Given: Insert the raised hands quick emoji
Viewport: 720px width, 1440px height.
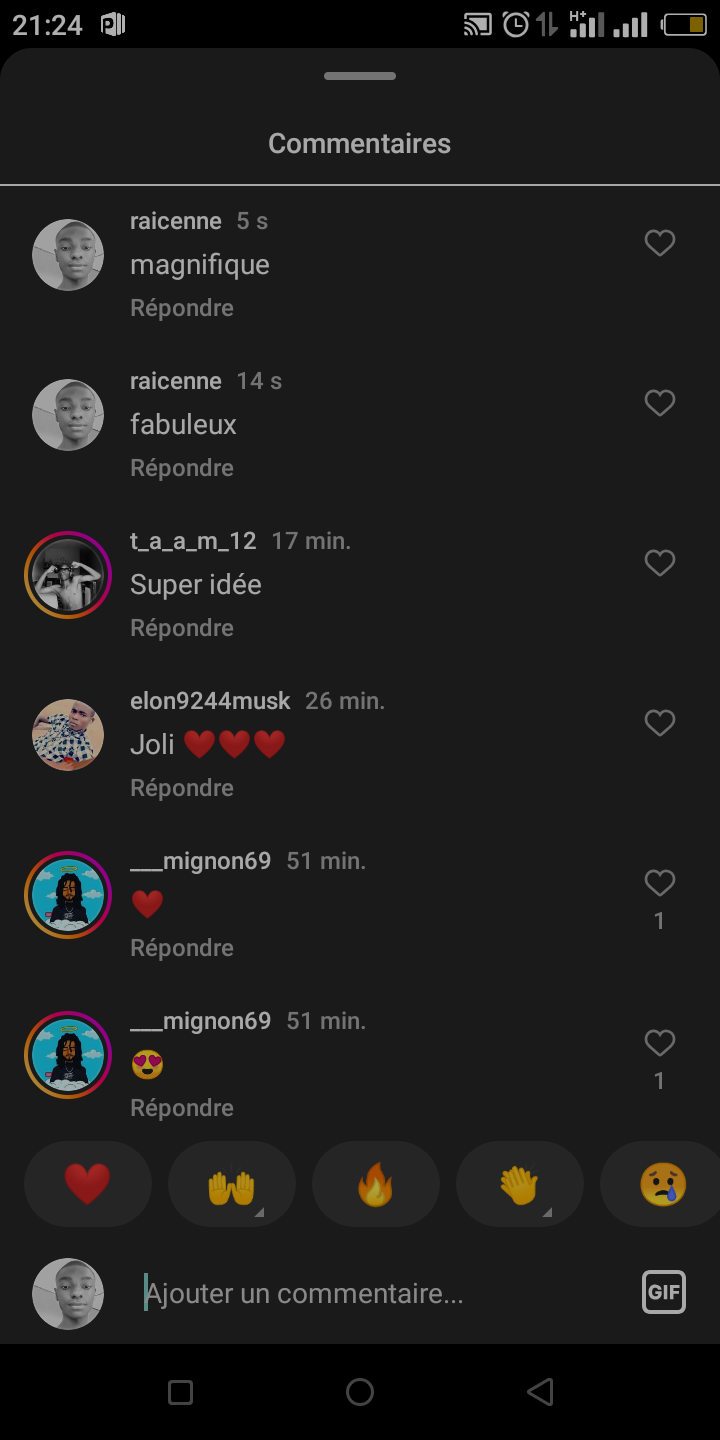Looking at the screenshot, I should [231, 1185].
